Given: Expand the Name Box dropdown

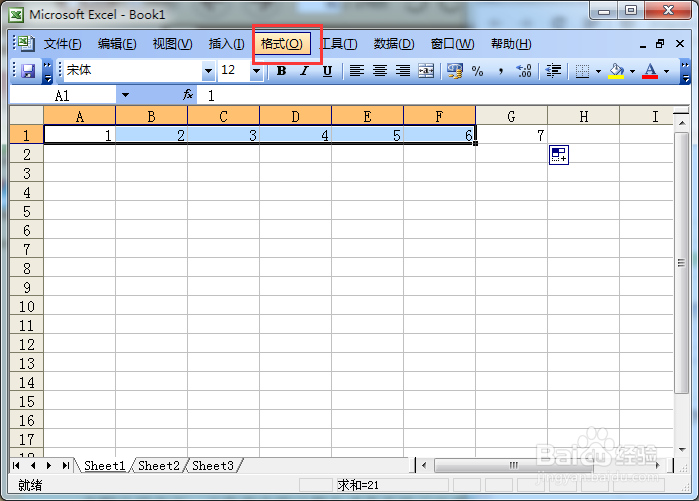Looking at the screenshot, I should (x=125, y=95).
